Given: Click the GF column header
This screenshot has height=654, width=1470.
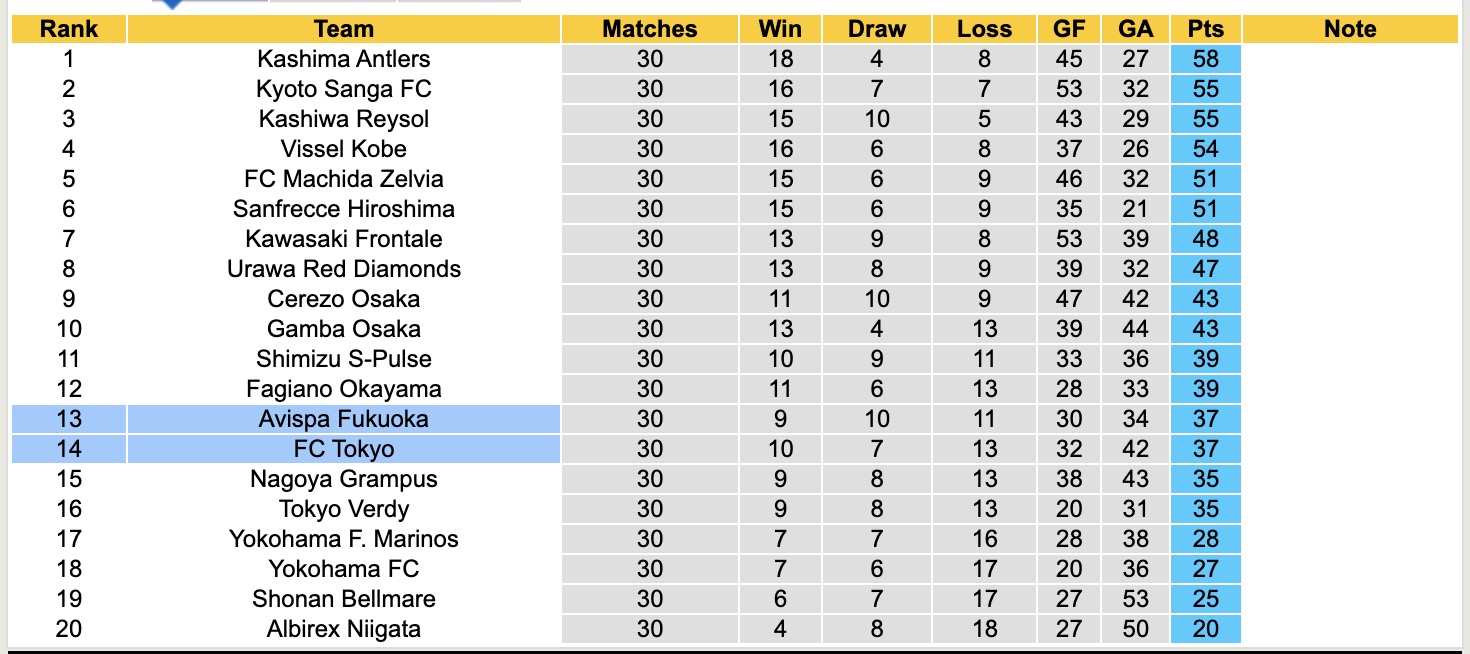Looking at the screenshot, I should [x=1069, y=29].
